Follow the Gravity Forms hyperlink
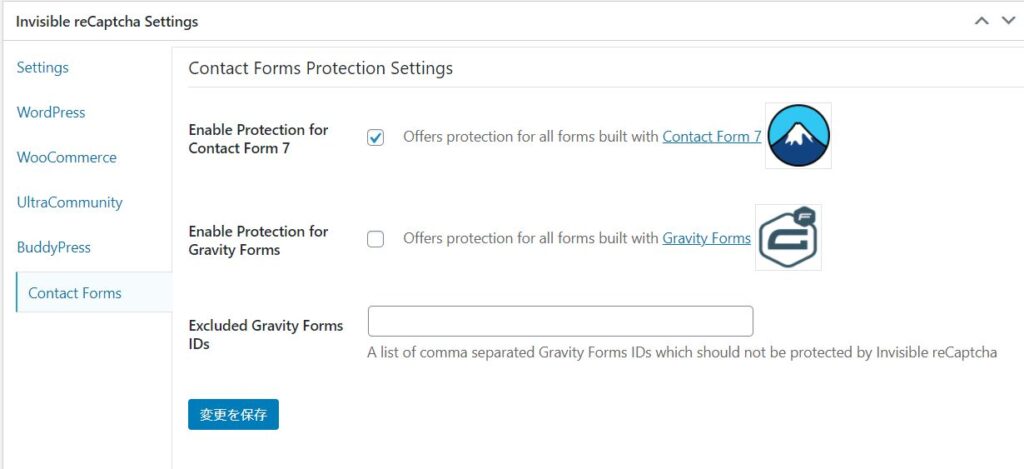 point(706,239)
